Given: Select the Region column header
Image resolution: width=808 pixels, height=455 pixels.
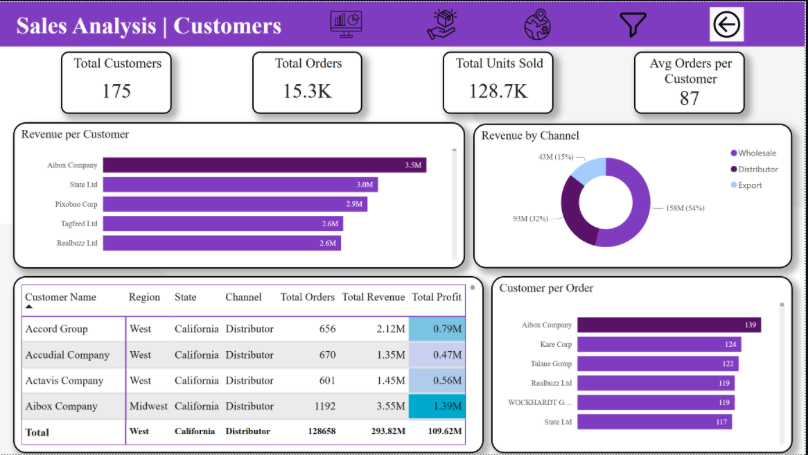Looking at the screenshot, I should pyautogui.click(x=144, y=297).
